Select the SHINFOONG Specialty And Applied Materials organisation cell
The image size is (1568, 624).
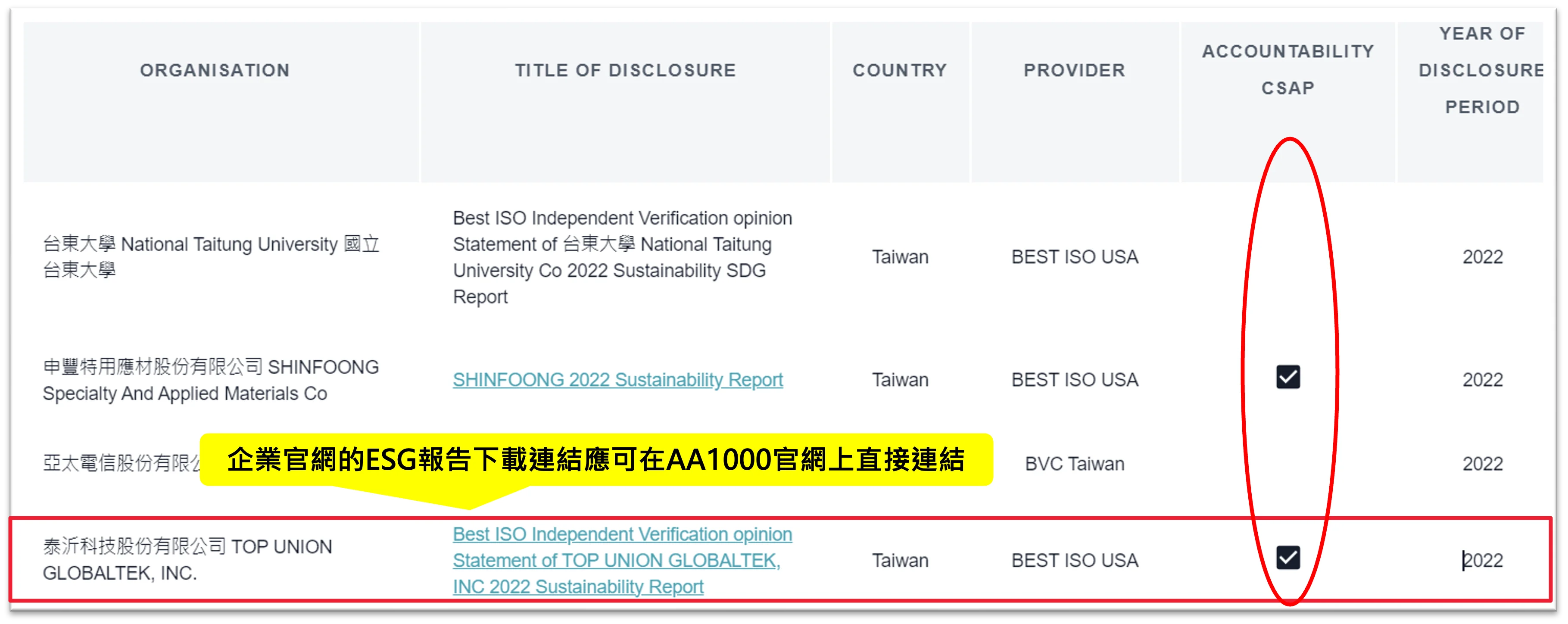pos(211,380)
